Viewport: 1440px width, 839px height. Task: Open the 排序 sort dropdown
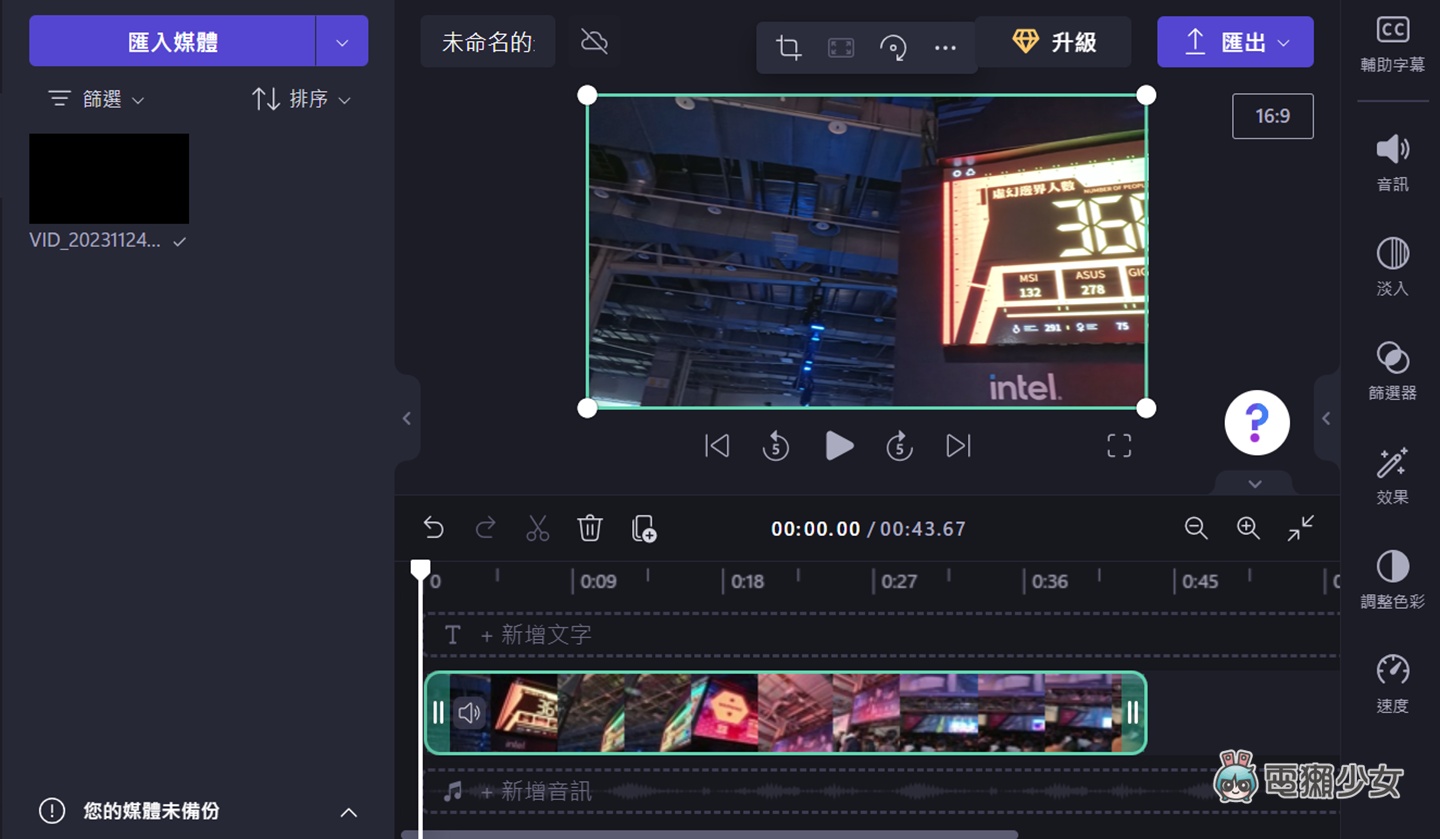(x=301, y=99)
